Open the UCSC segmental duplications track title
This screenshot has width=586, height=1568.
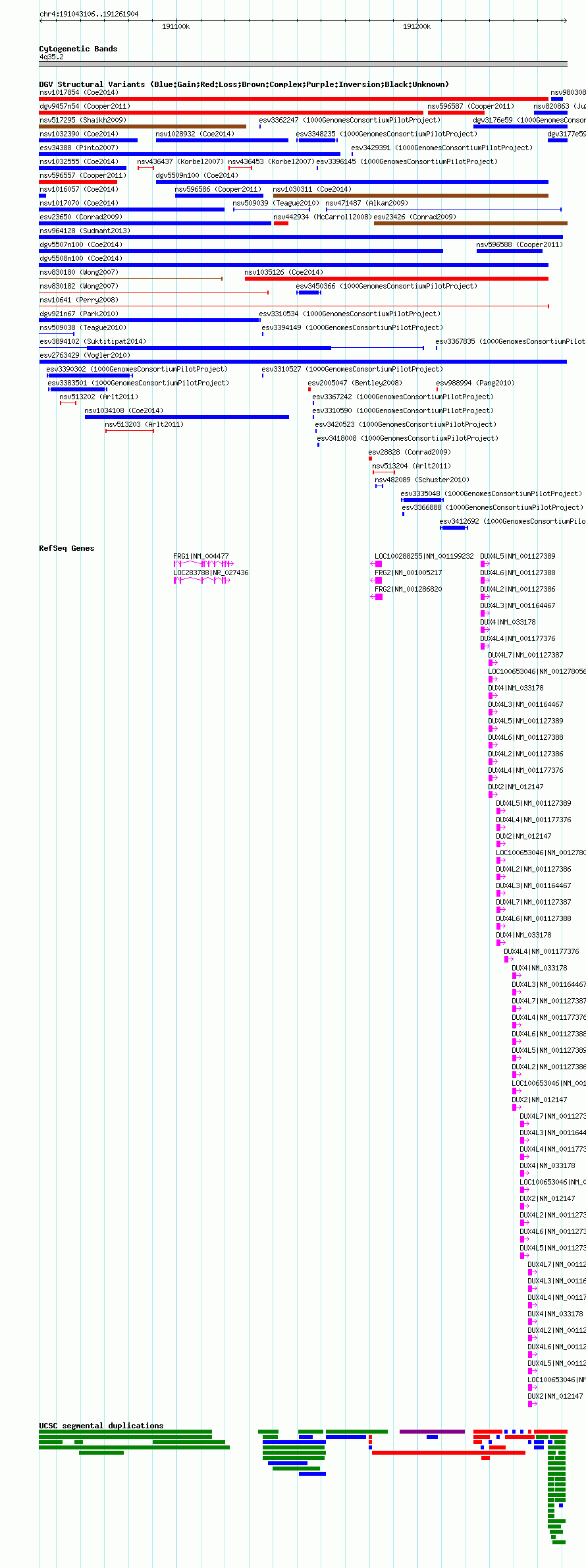101,1426
